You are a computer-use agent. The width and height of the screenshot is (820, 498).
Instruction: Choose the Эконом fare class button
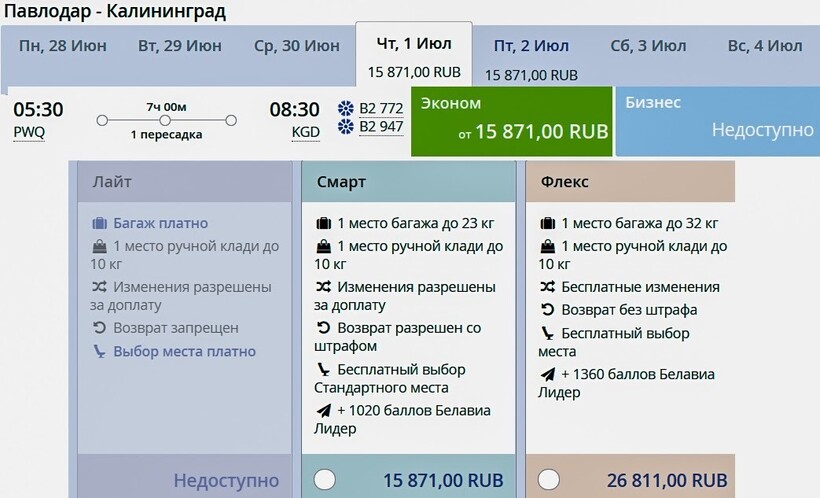point(511,121)
